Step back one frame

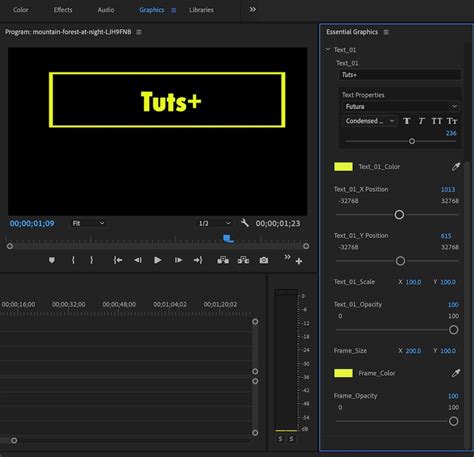click(138, 260)
